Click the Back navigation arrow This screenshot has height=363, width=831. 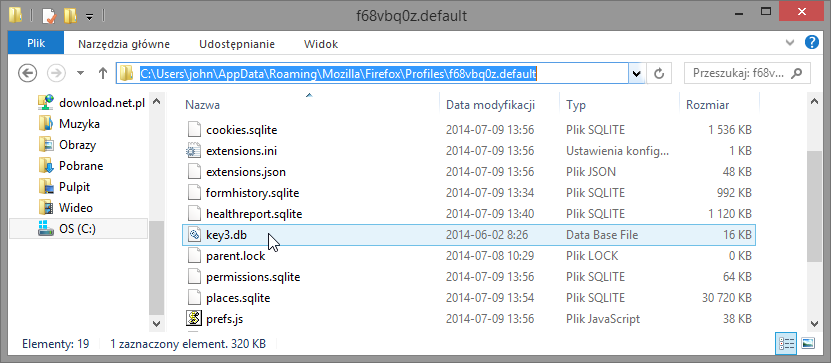click(x=27, y=73)
